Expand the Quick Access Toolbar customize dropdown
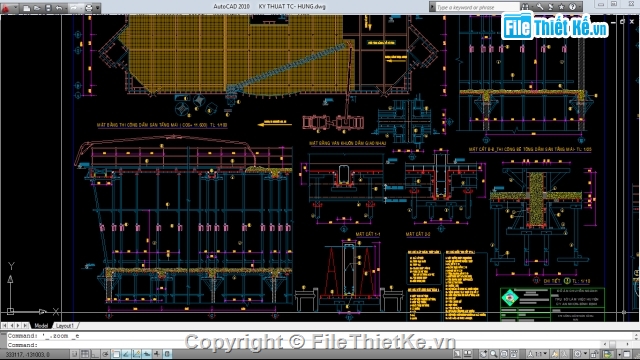This screenshot has width=640, height=360. tap(98, 7)
